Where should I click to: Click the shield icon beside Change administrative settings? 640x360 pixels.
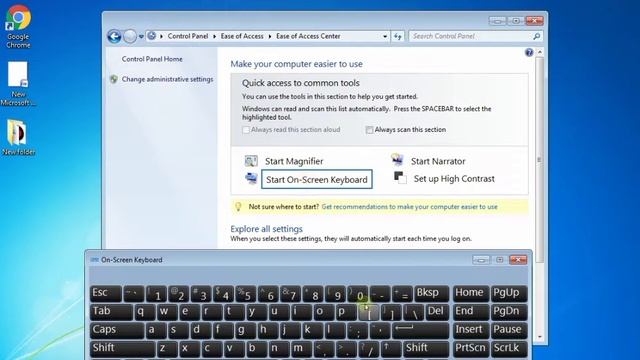point(114,79)
